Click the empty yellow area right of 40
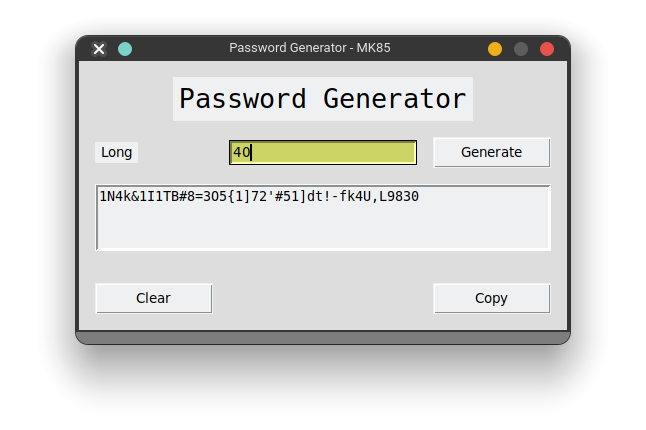The width and height of the screenshot is (646, 430). click(x=334, y=152)
